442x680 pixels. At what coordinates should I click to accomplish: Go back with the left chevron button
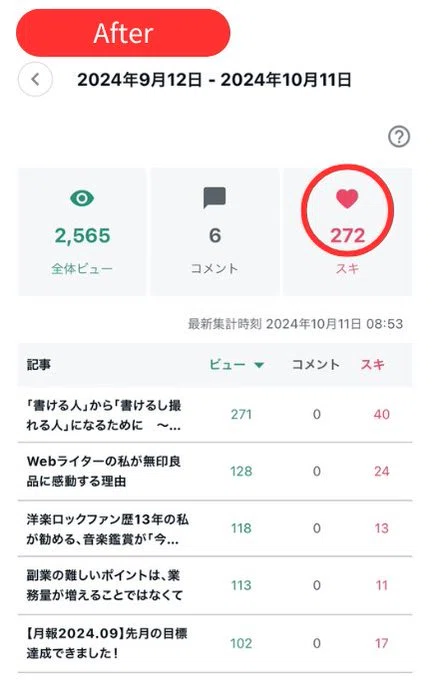click(35, 79)
